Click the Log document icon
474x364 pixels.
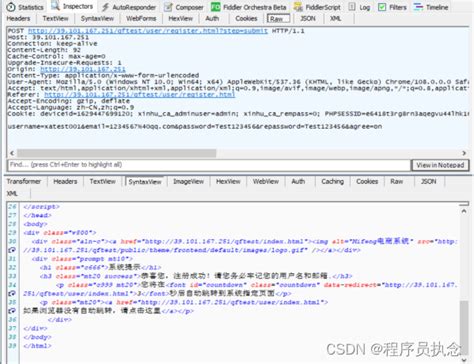[352, 7]
